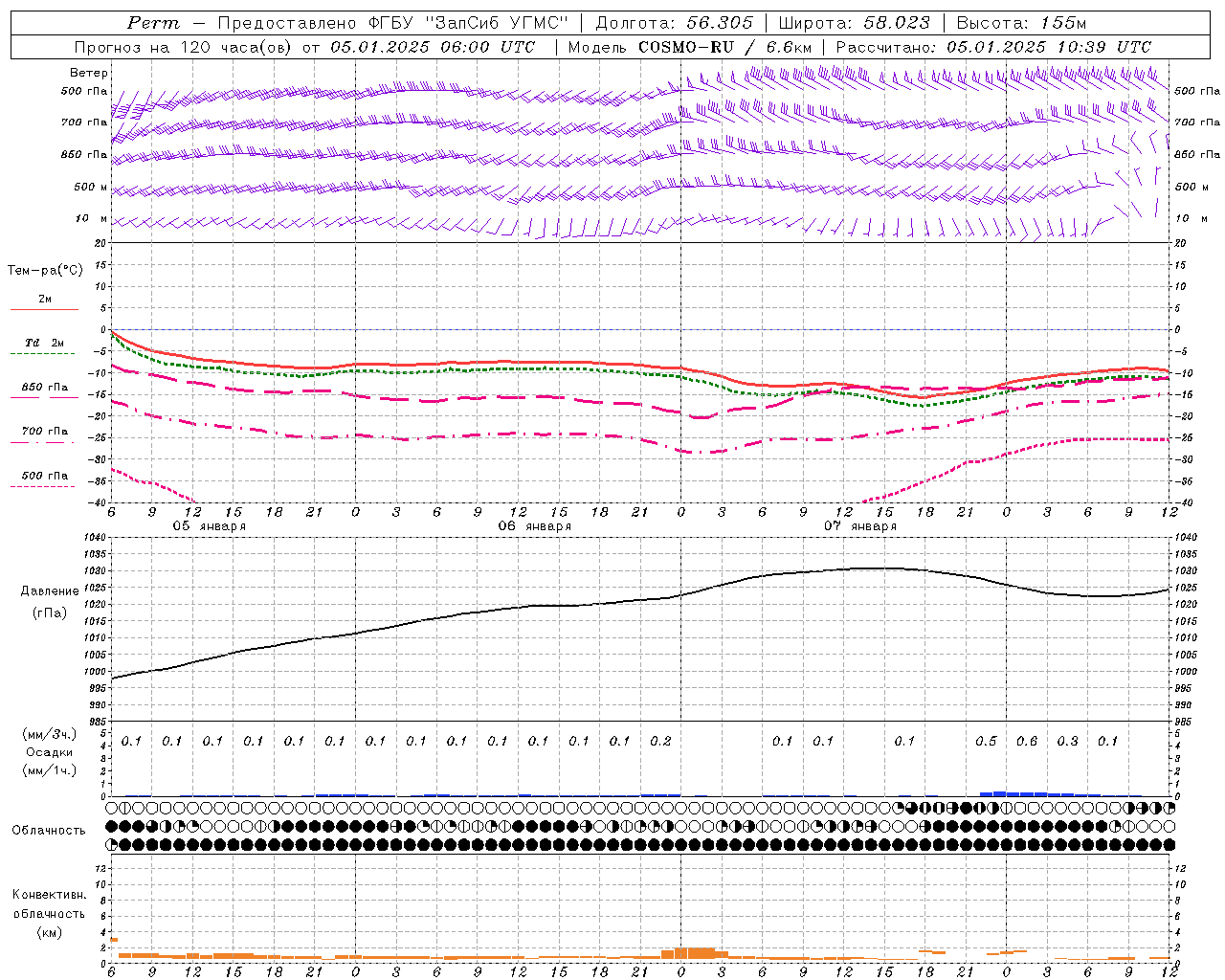Screen dimensions: 1225x980
Task: Click the latitude value Широта: 58.023
Action: coord(854,23)
